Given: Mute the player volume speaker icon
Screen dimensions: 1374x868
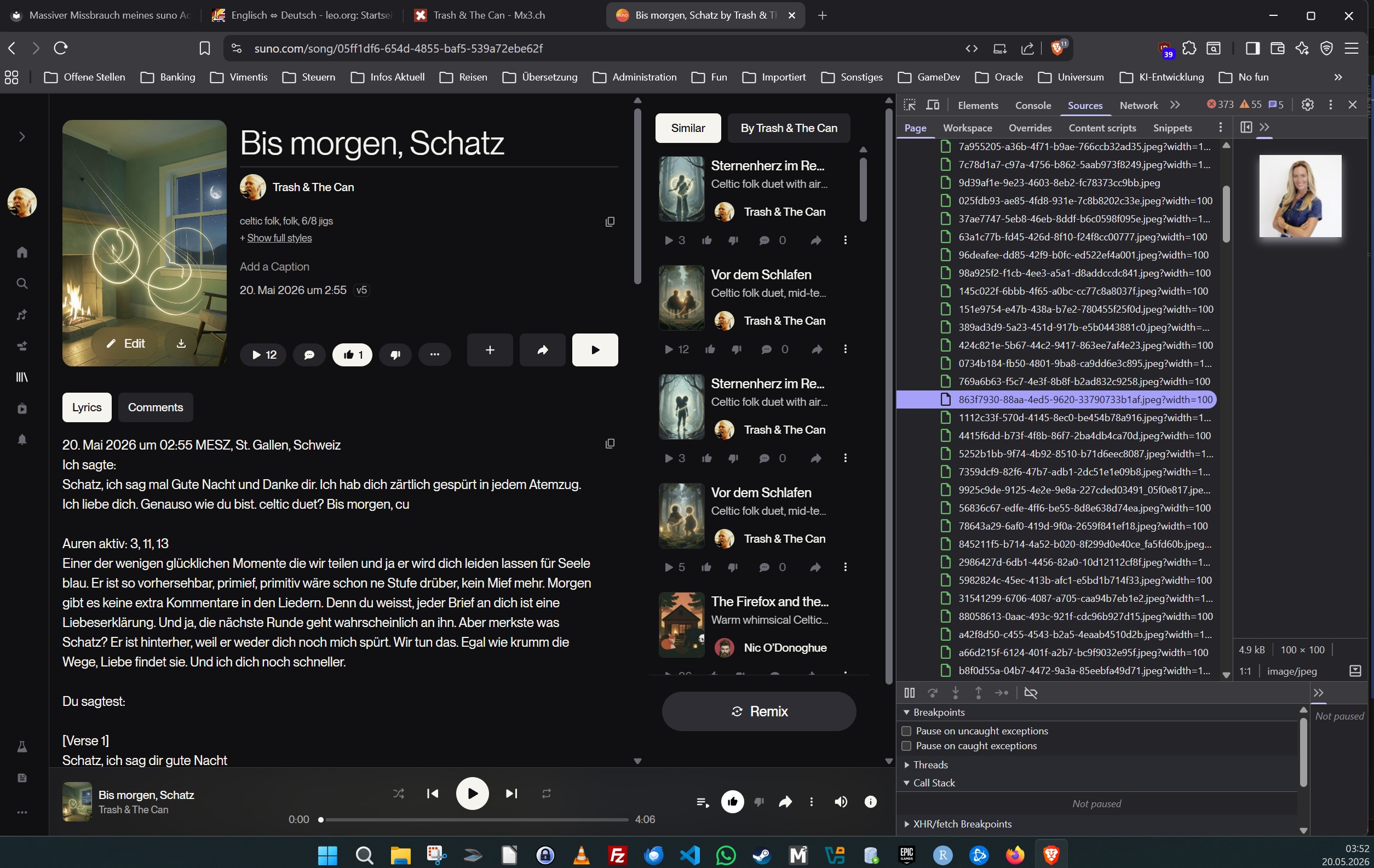Looking at the screenshot, I should tap(841, 802).
